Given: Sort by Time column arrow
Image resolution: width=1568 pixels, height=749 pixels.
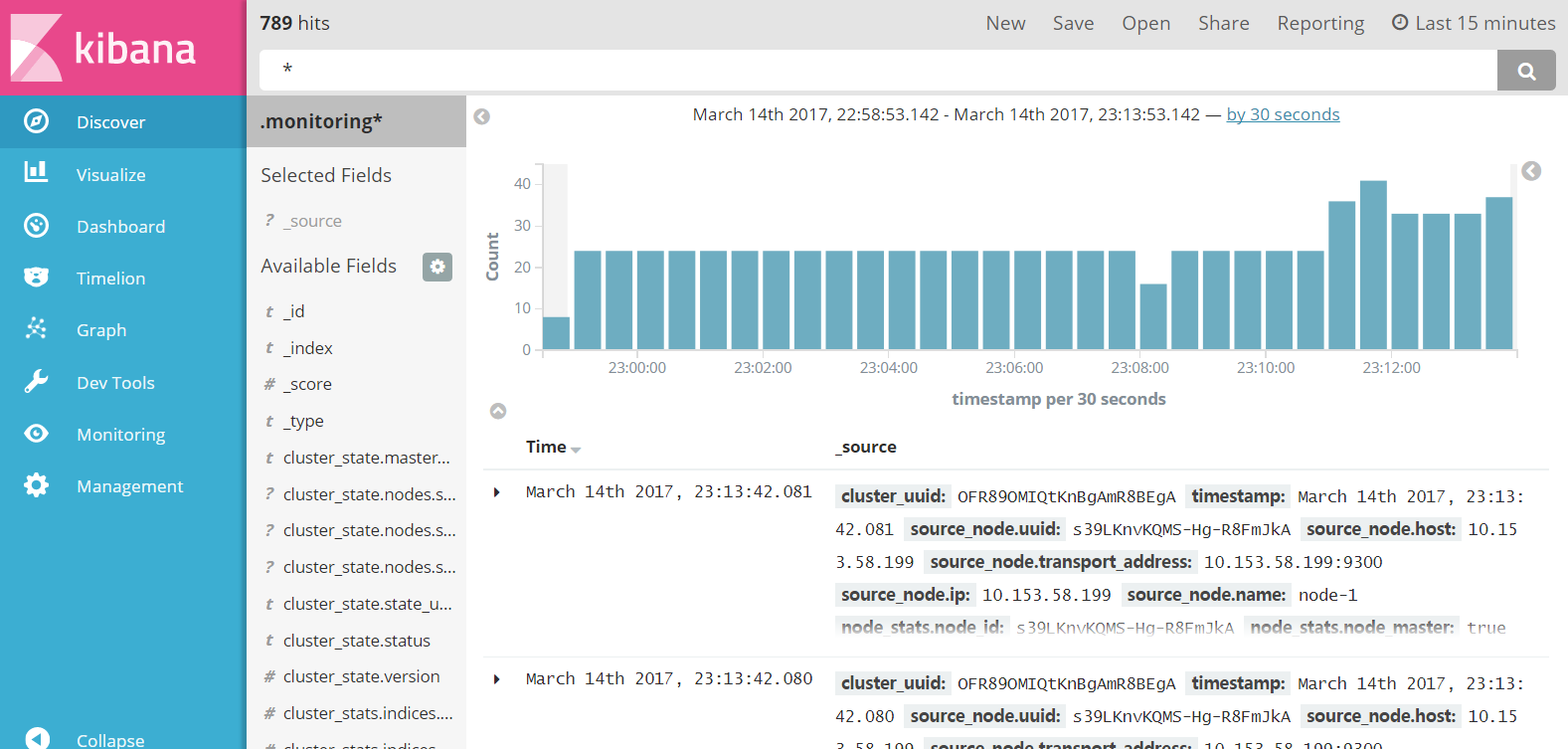Looking at the screenshot, I should pyautogui.click(x=577, y=450).
